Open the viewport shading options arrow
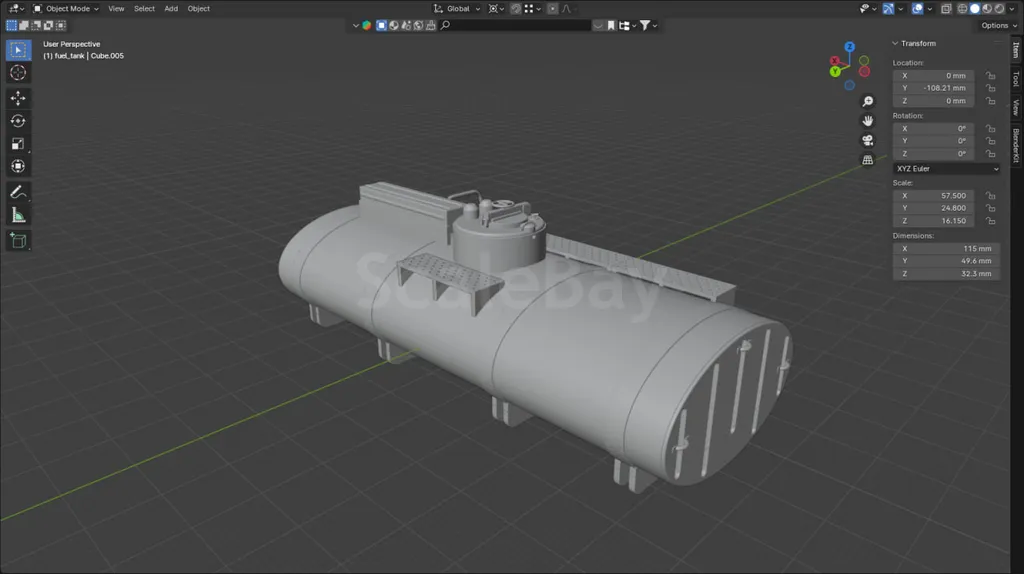The height and width of the screenshot is (574, 1024). 1012,8
